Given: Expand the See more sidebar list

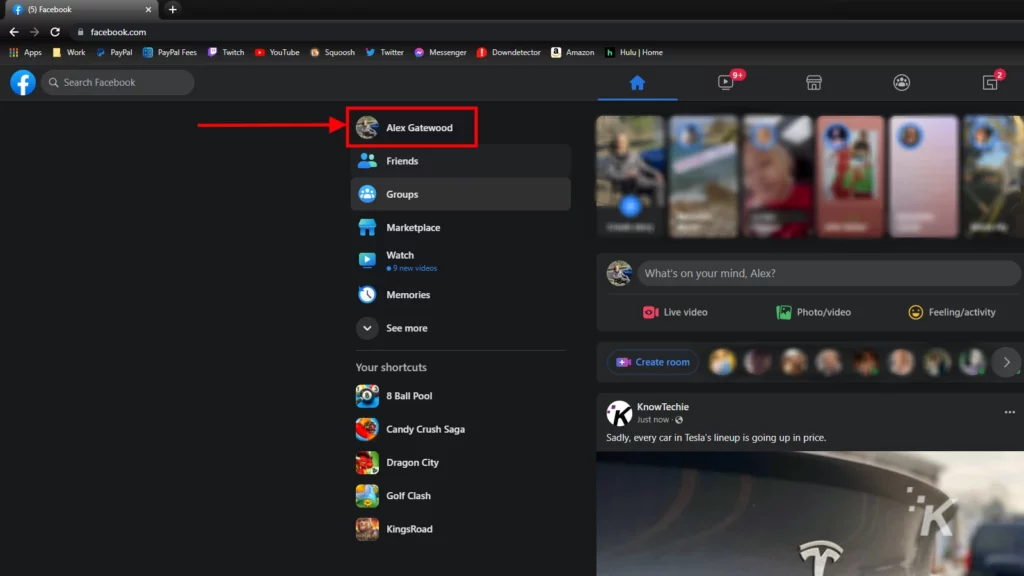Looking at the screenshot, I should pos(460,328).
